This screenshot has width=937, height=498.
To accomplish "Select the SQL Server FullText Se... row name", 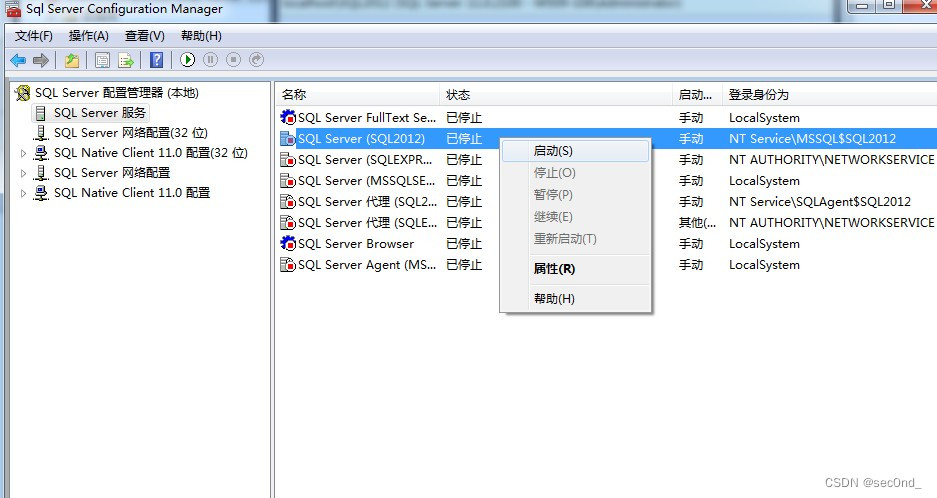I will coord(367,117).
